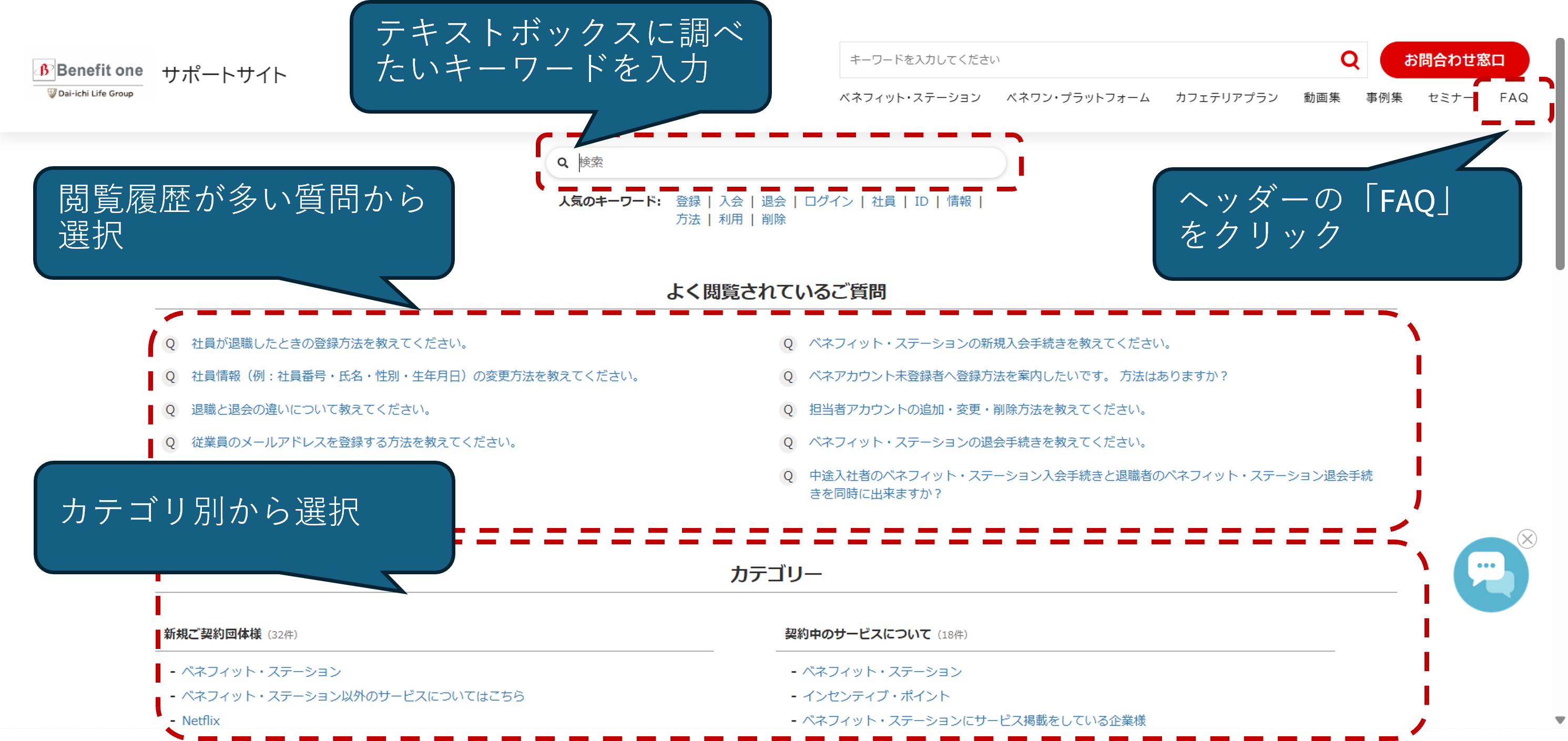1568x741 pixels.
Task: Click the magnifier icon in FAQ search box
Action: (563, 163)
